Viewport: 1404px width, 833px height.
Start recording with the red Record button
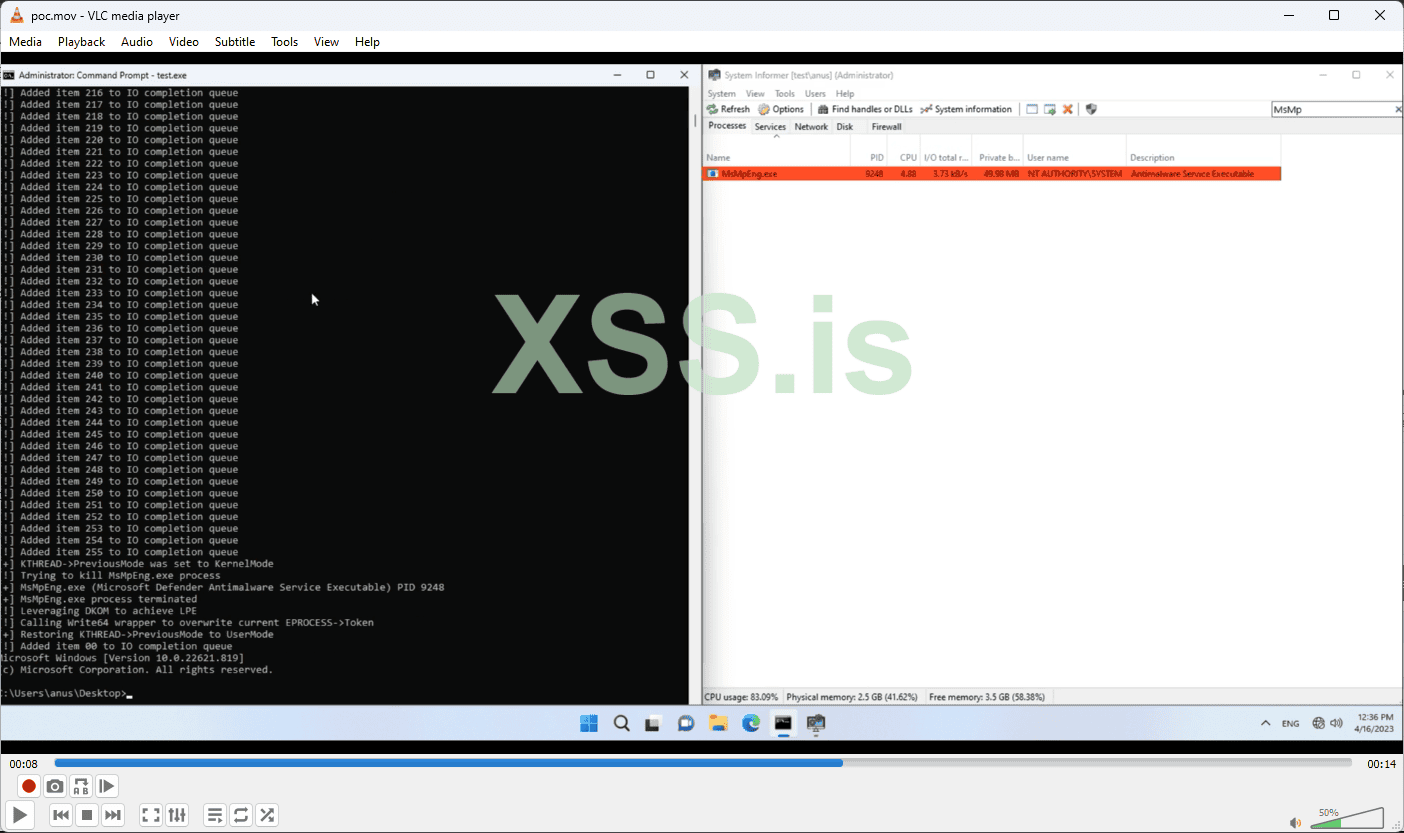[x=29, y=786]
